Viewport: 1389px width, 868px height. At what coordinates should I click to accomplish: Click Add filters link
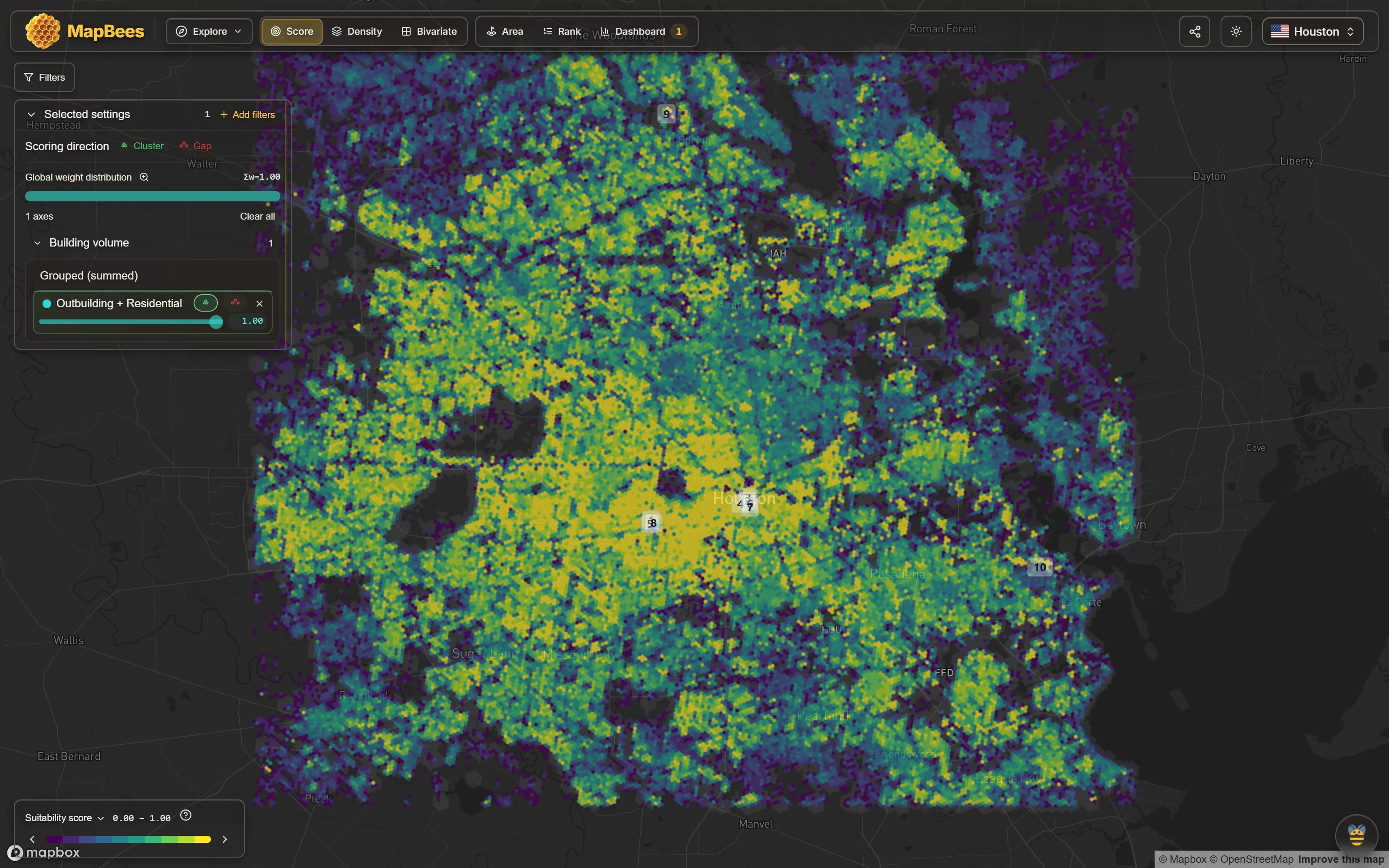tap(247, 115)
